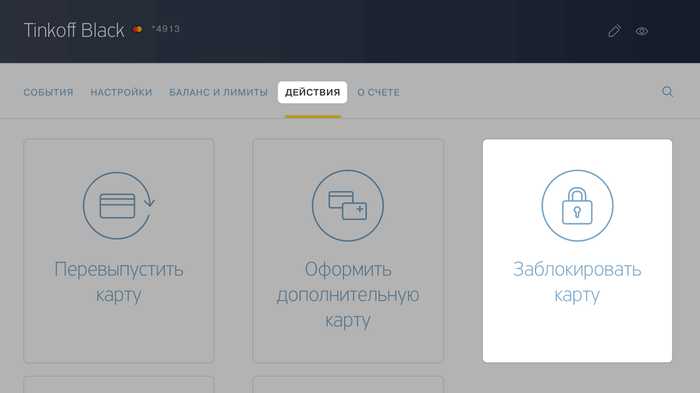Click the Tinkoff Black account title

[x=74, y=30]
